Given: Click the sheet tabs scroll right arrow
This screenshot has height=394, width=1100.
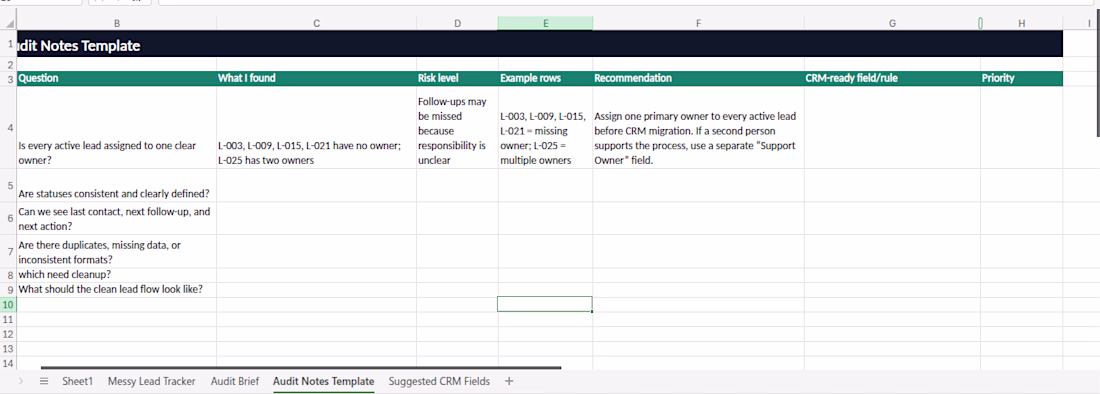Looking at the screenshot, I should coord(20,381).
